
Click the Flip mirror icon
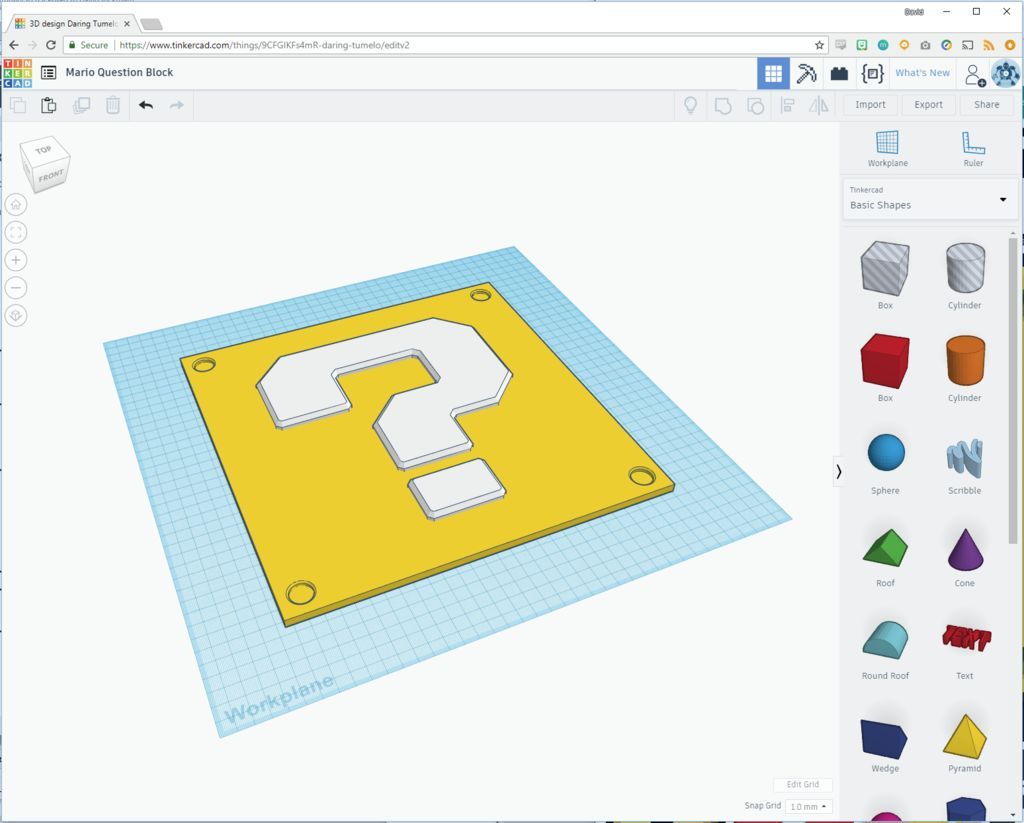tap(819, 106)
